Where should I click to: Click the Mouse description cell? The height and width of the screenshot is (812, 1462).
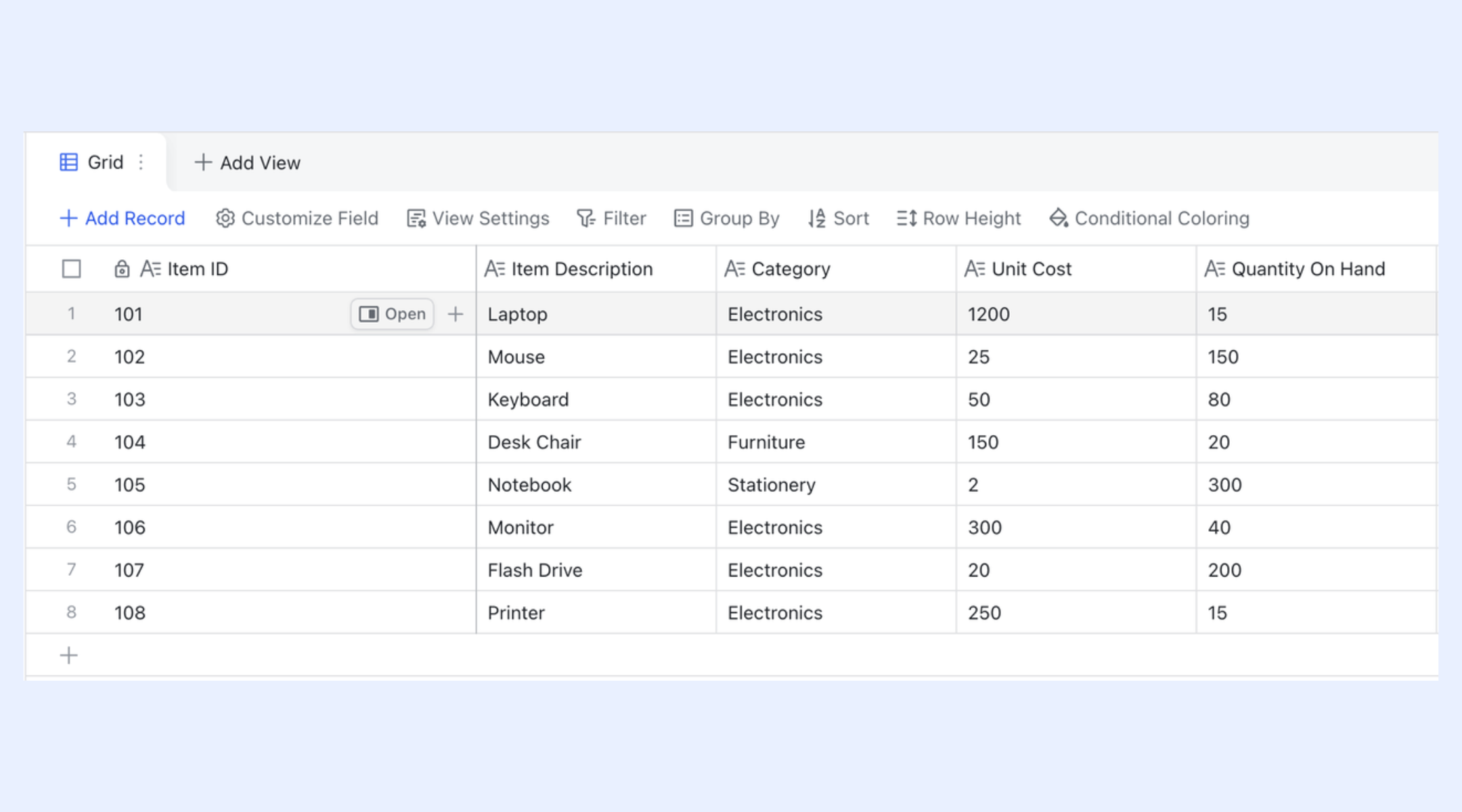(596, 357)
